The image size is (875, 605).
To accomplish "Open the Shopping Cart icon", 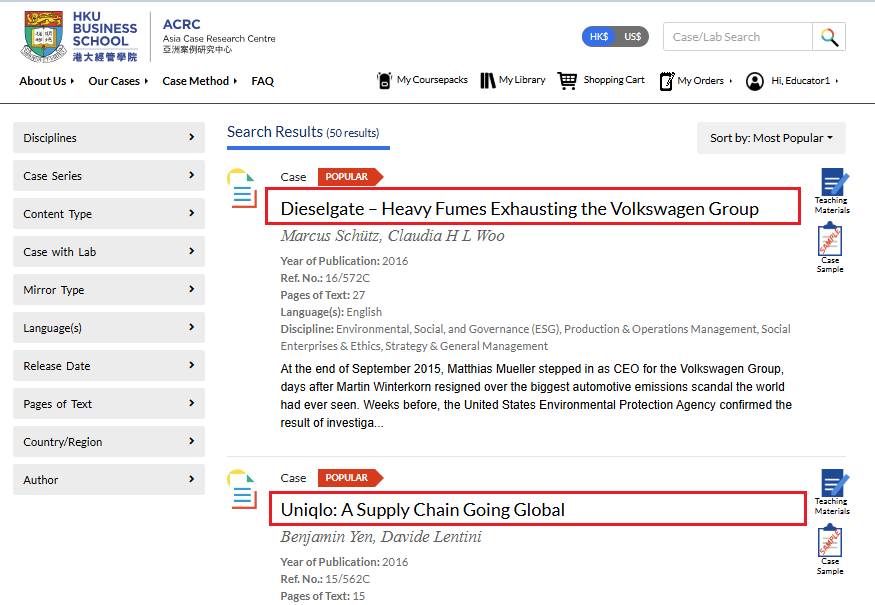I will click(x=568, y=80).
